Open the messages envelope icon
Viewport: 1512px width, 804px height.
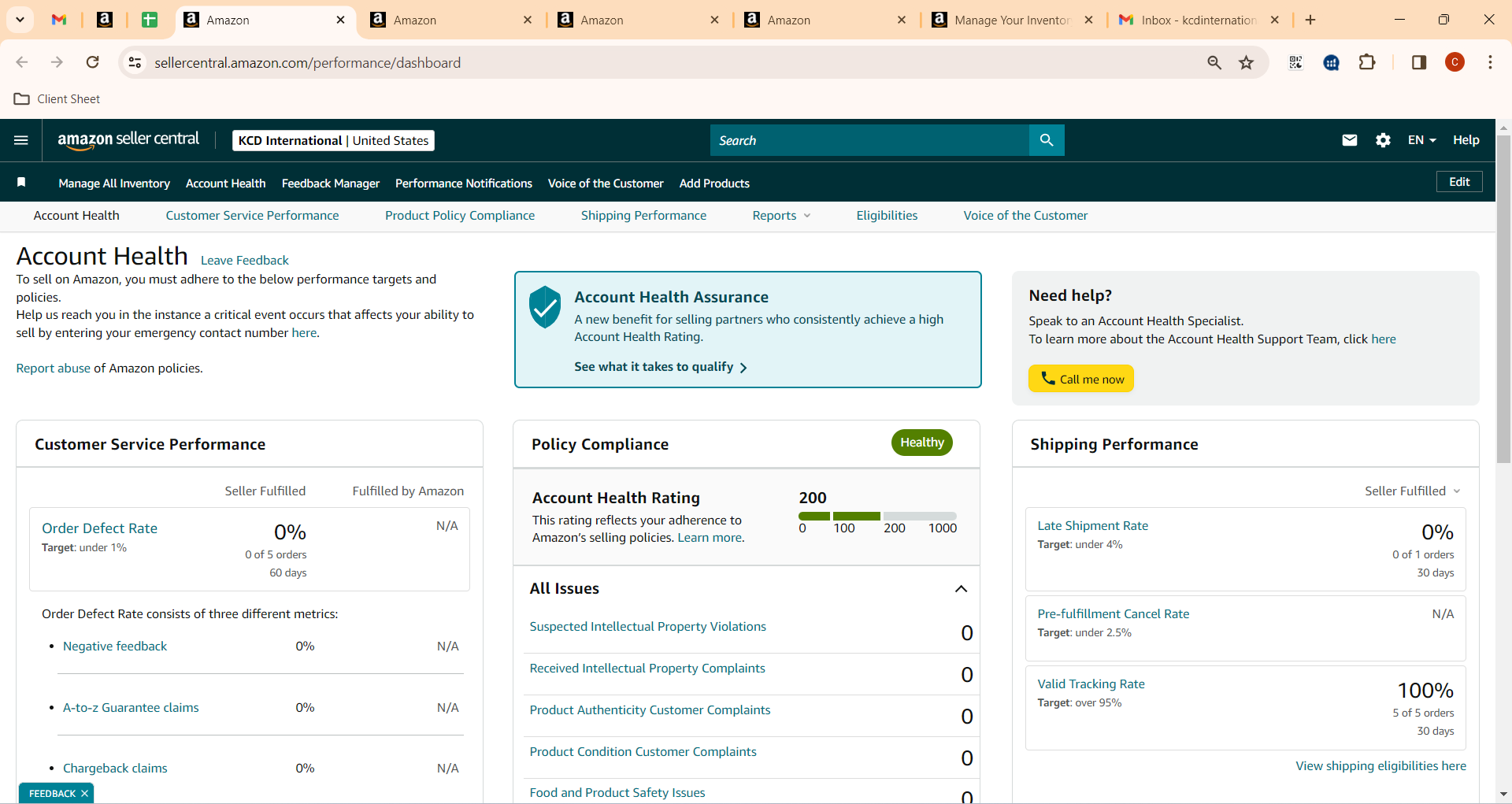1350,140
